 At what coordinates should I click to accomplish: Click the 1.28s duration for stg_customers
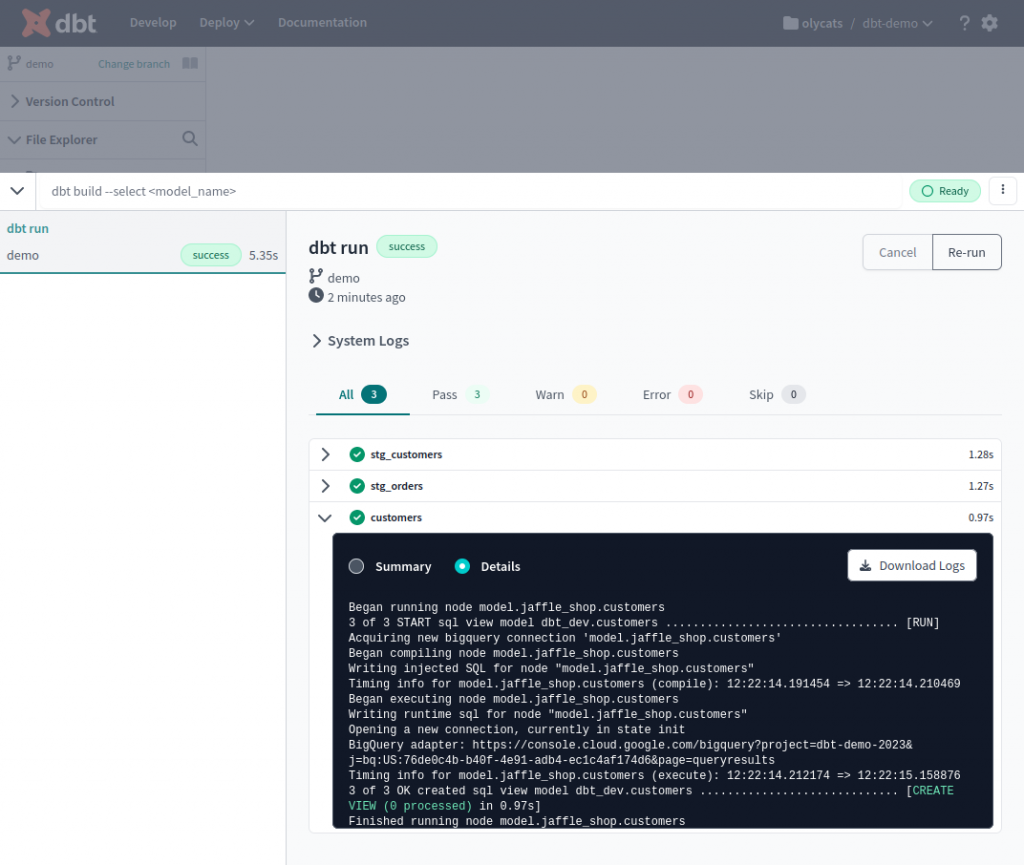(980, 454)
